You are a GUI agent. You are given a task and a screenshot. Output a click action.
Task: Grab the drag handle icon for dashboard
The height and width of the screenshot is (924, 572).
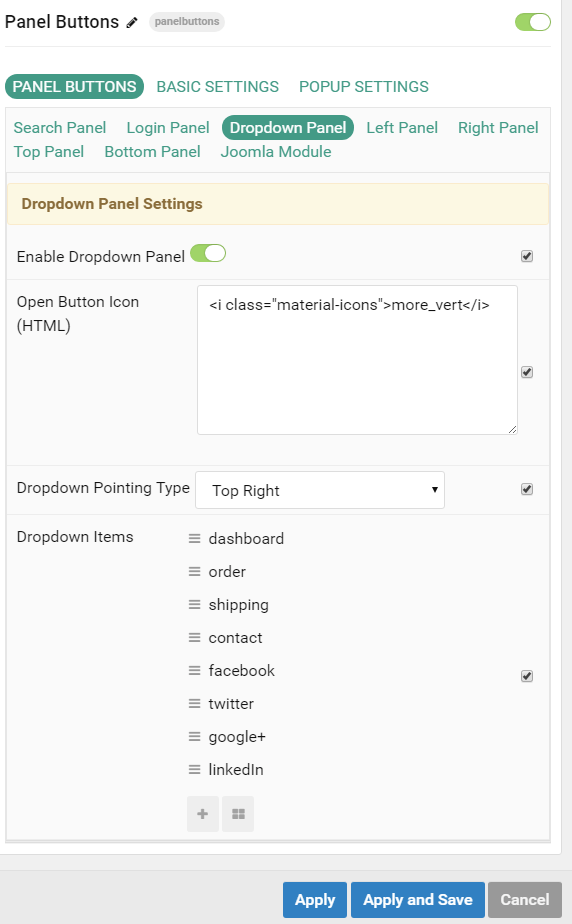point(194,539)
